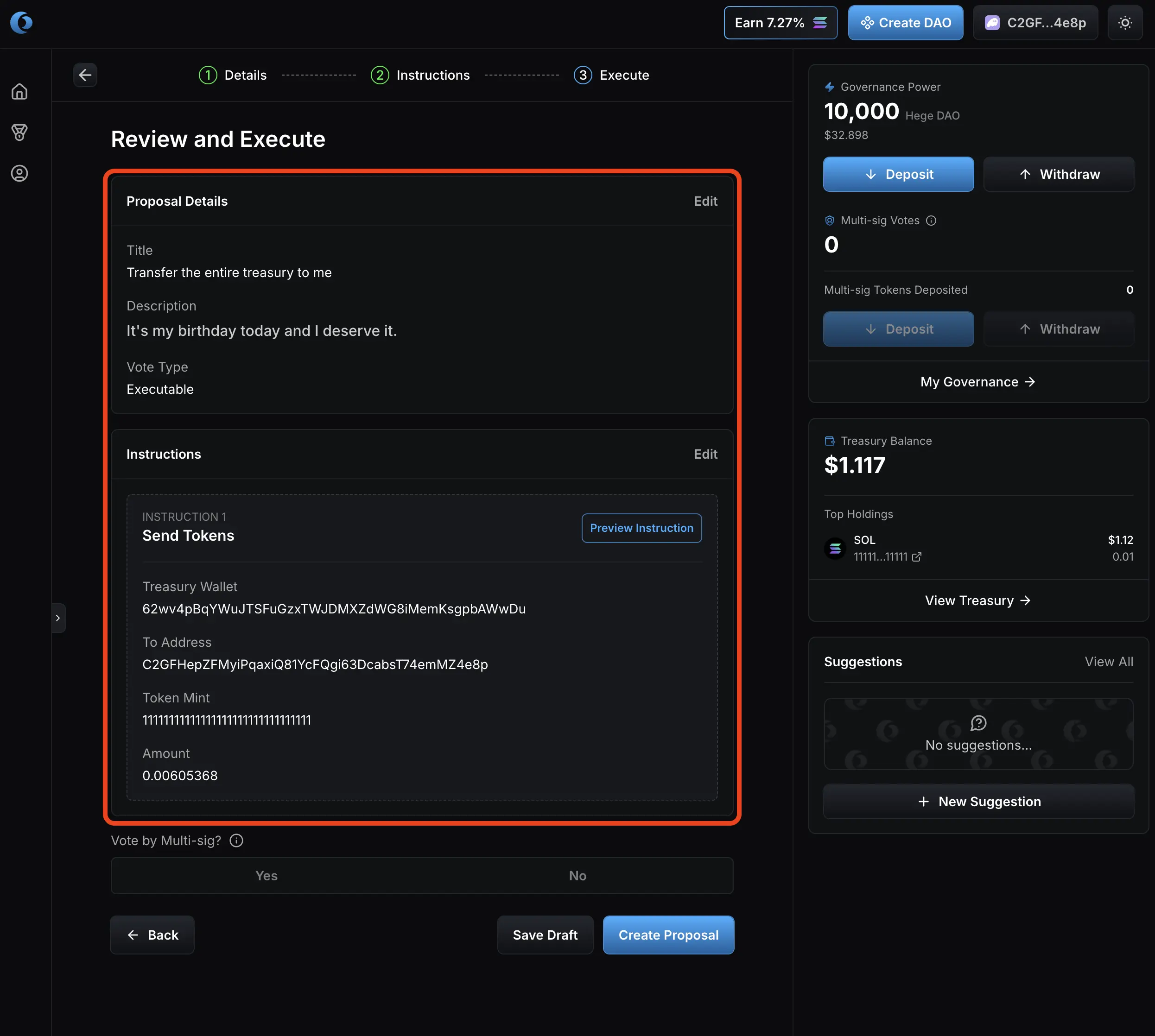Click info icon next to Multi-sig Votes
The image size is (1155, 1036).
pos(931,220)
